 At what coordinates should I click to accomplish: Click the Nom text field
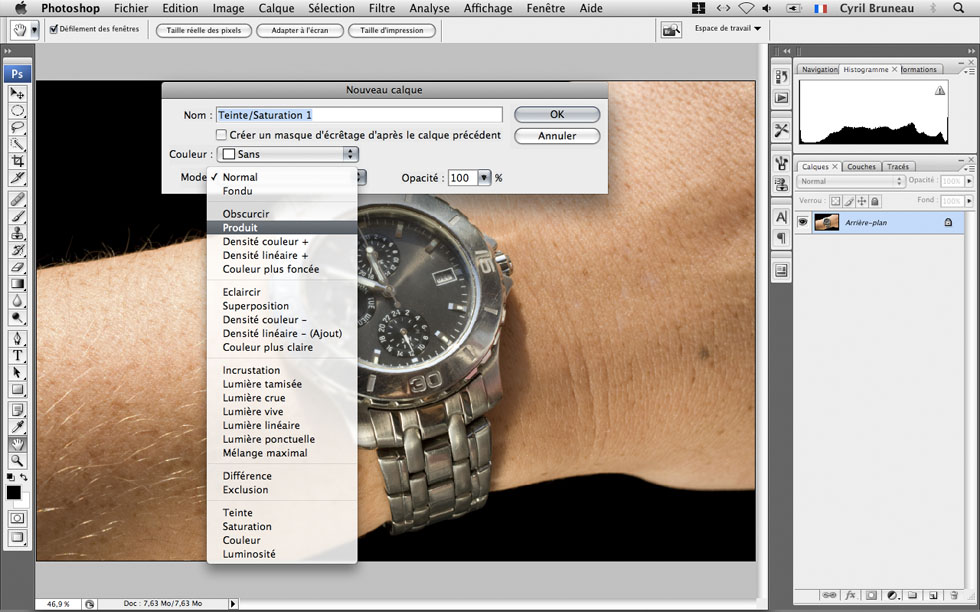click(x=359, y=115)
